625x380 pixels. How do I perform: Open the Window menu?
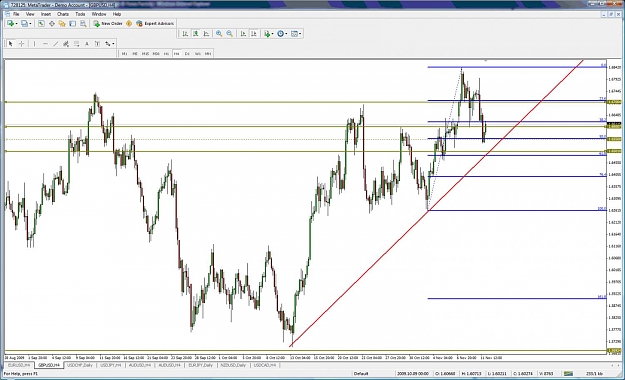[99, 14]
